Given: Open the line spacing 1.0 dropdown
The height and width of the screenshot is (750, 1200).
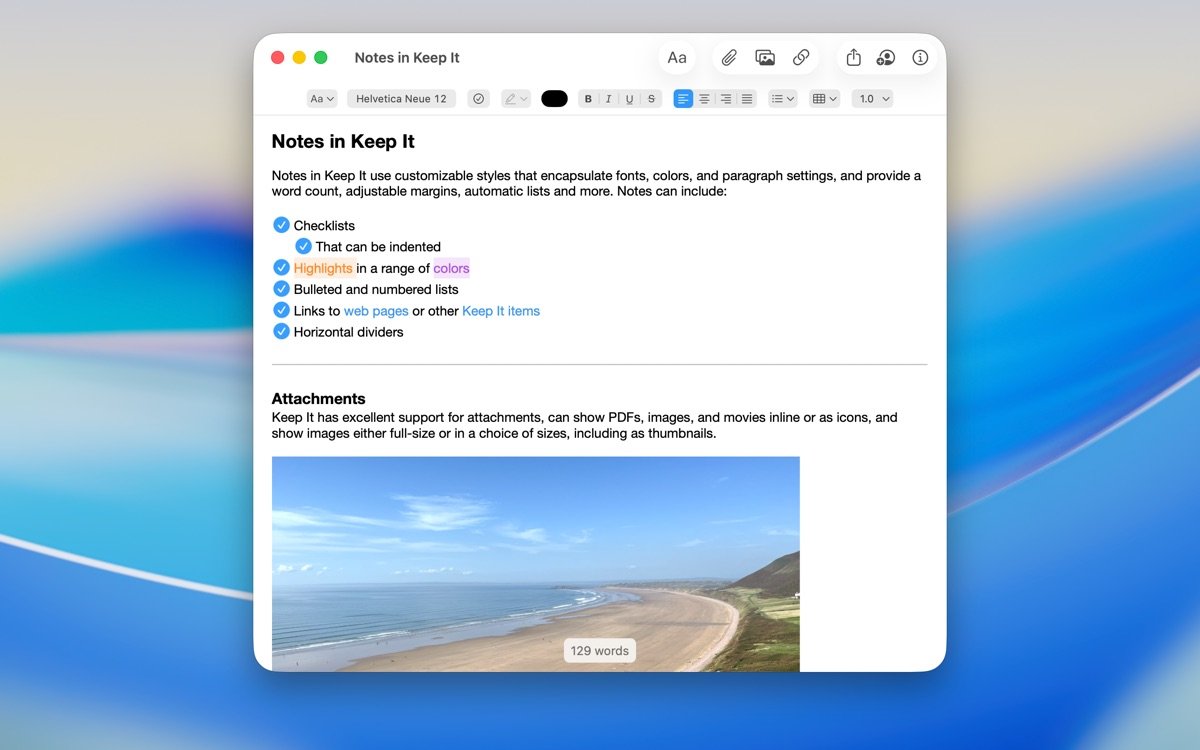Looking at the screenshot, I should coord(871,98).
